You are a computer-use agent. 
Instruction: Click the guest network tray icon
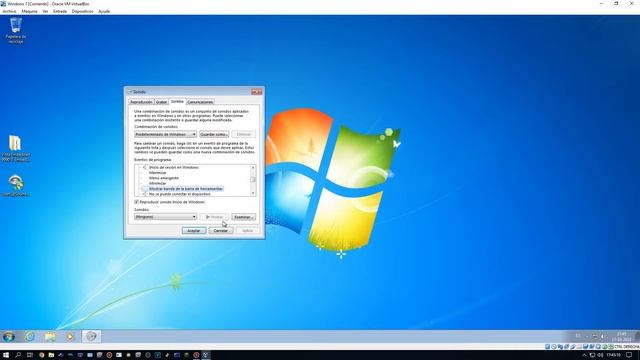pos(595,336)
